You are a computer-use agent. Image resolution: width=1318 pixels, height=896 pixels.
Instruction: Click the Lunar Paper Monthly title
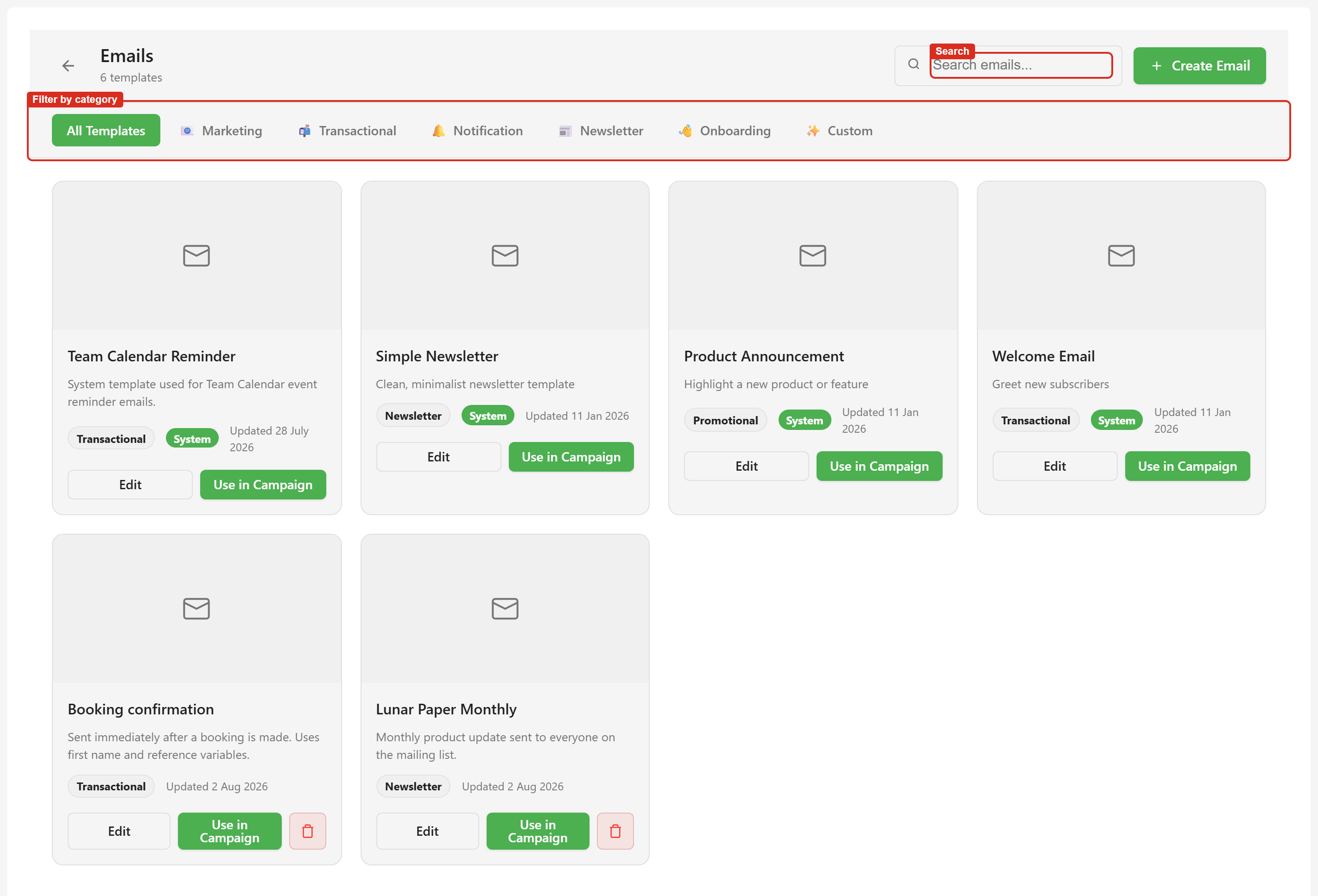(446, 709)
